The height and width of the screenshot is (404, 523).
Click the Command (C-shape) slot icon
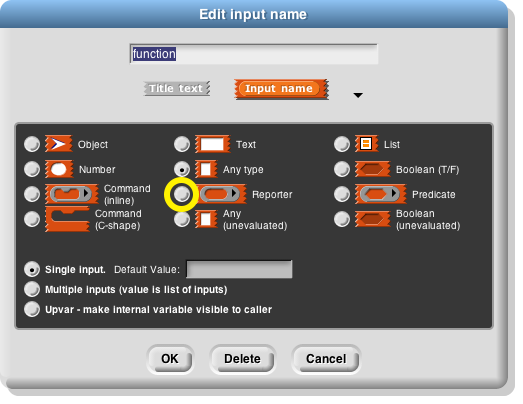[x=67, y=219]
